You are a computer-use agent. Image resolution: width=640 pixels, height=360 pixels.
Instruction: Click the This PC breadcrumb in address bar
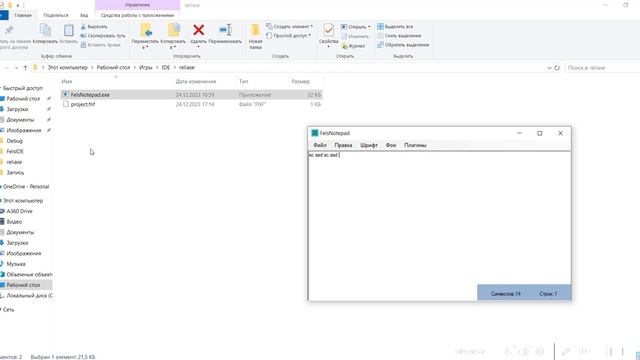coord(68,67)
